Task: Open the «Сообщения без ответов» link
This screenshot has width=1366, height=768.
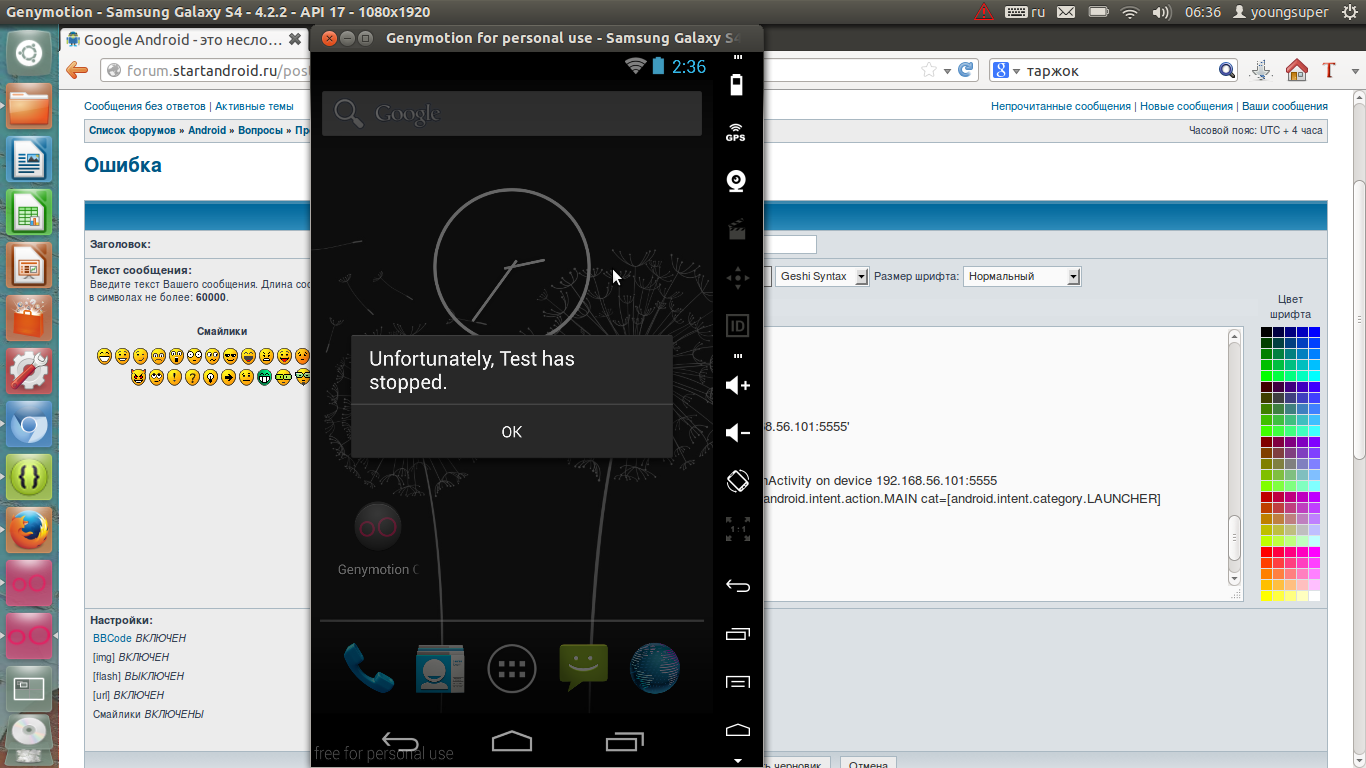Action: click(x=145, y=106)
